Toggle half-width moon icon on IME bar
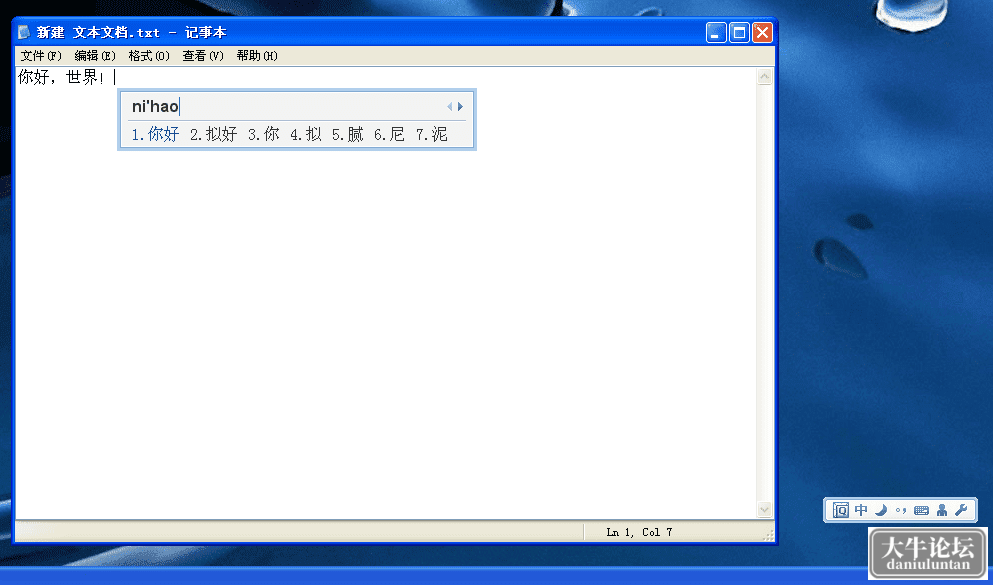 pos(881,510)
